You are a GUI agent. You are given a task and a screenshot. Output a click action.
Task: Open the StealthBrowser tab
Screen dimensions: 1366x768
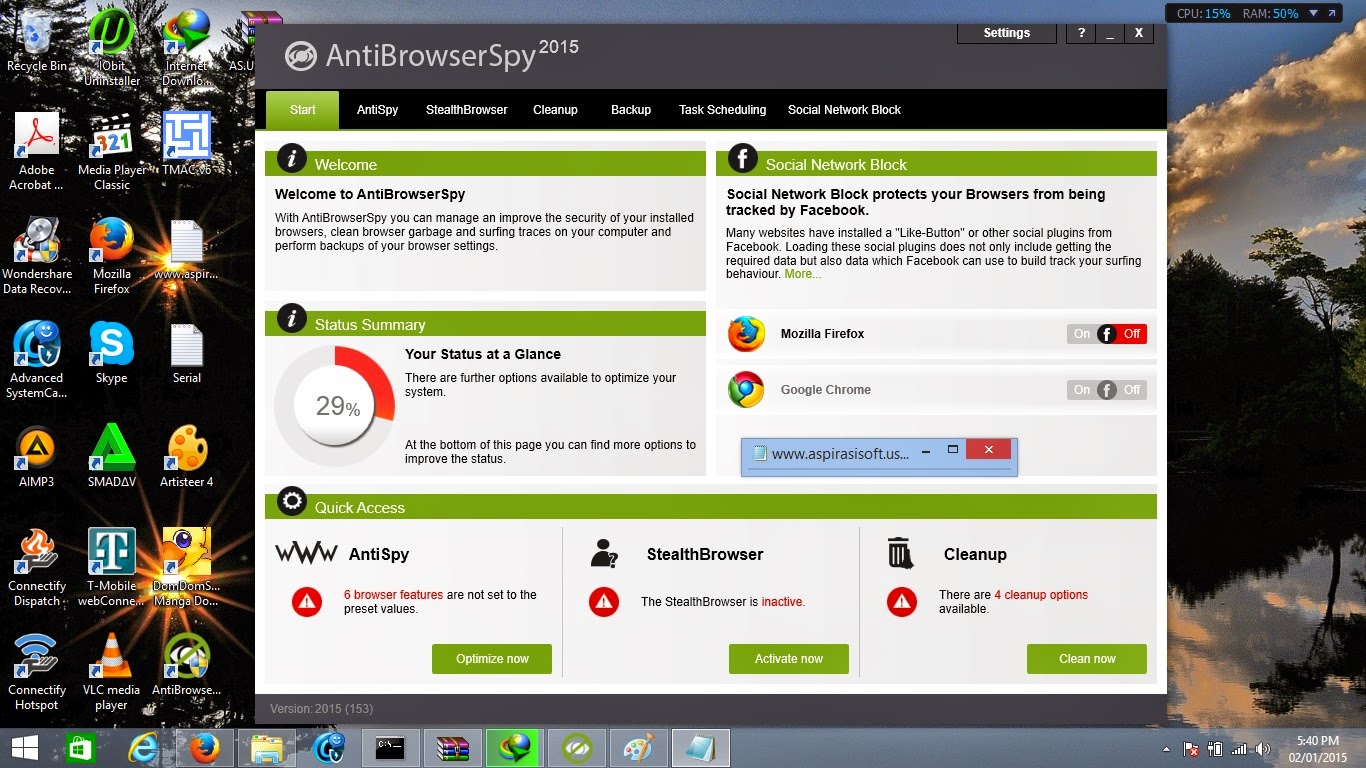(466, 110)
